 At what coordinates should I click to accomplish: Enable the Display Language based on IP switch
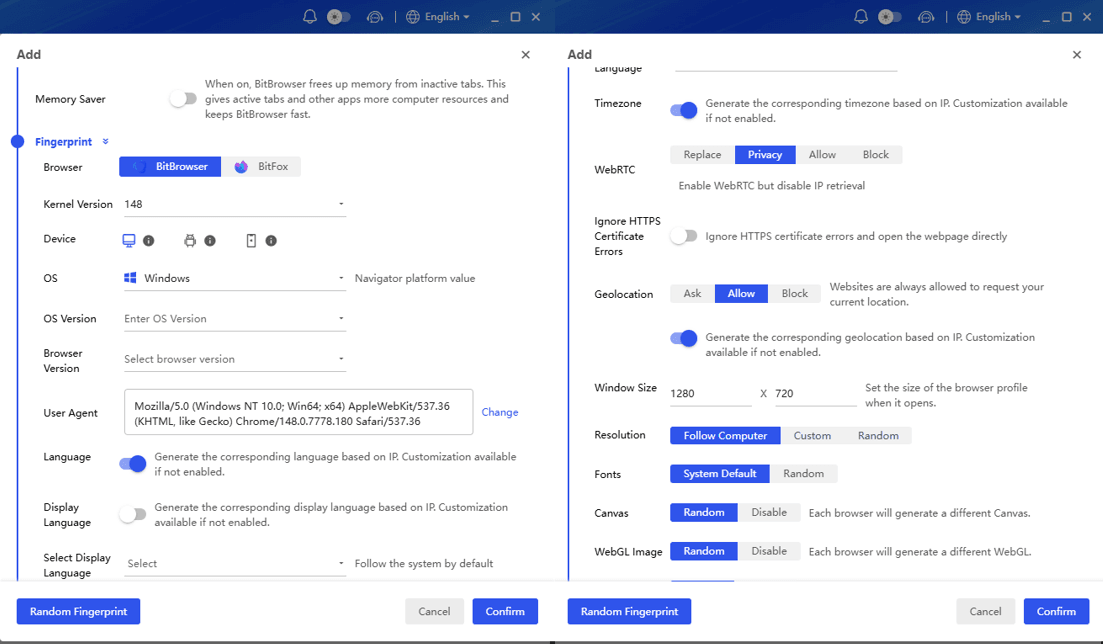tap(132, 514)
